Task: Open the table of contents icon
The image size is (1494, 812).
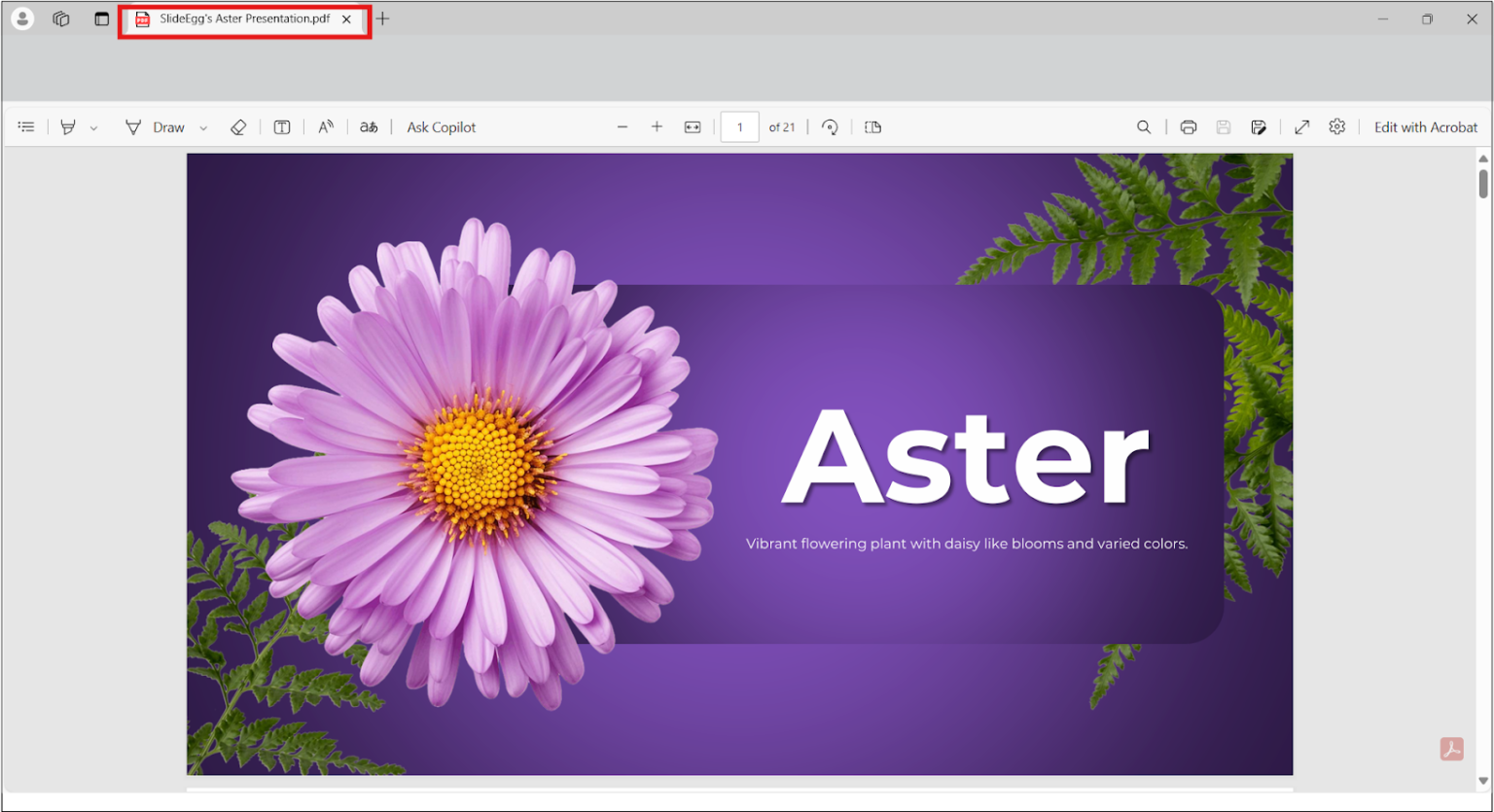Action: 26,127
